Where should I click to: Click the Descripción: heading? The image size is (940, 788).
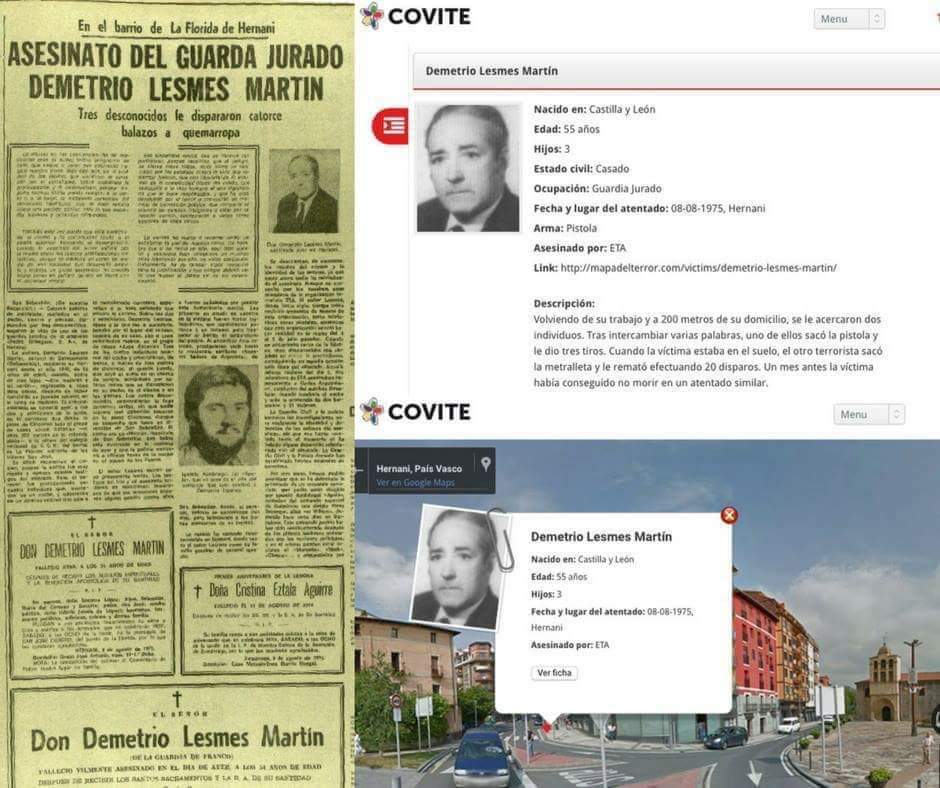564,303
